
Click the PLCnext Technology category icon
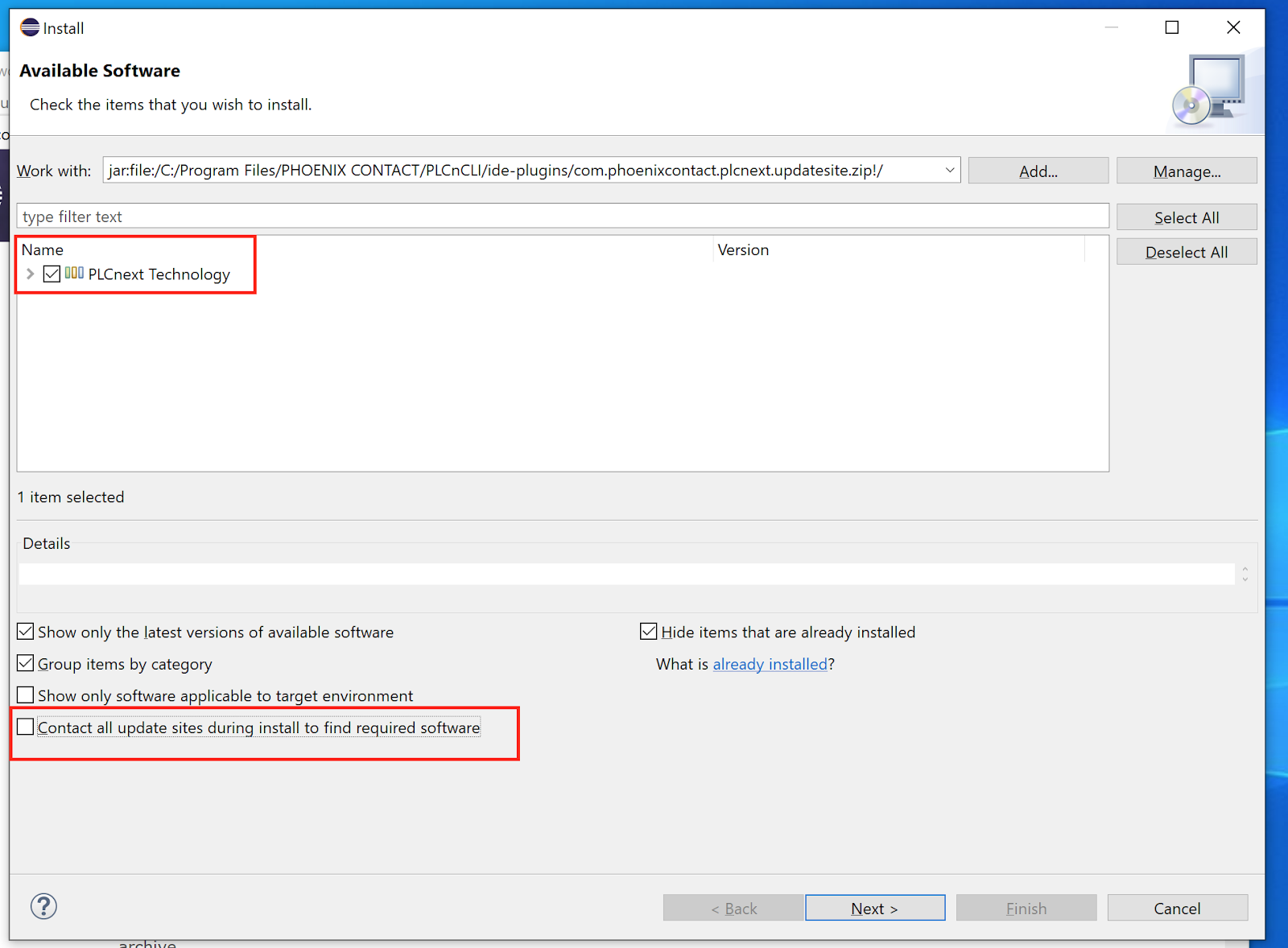pos(74,273)
